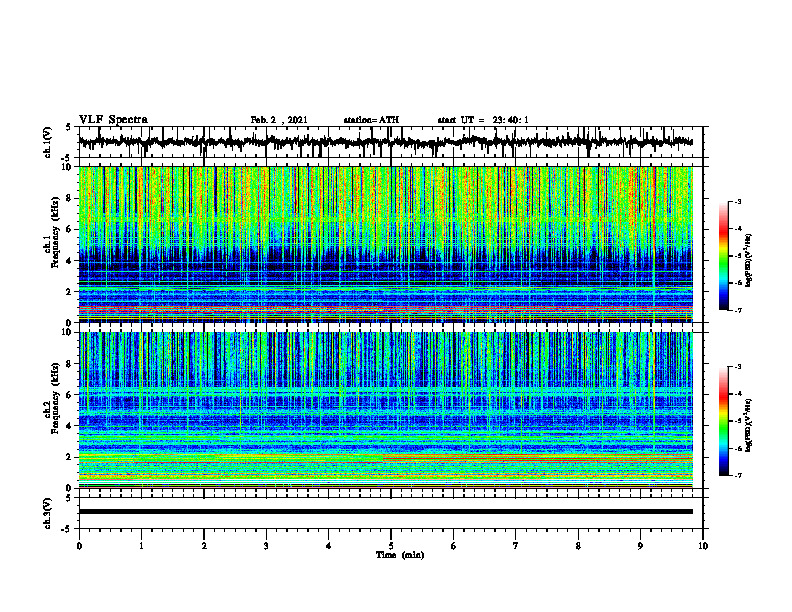Click the "10" minute tick on the time axis

click(703, 546)
